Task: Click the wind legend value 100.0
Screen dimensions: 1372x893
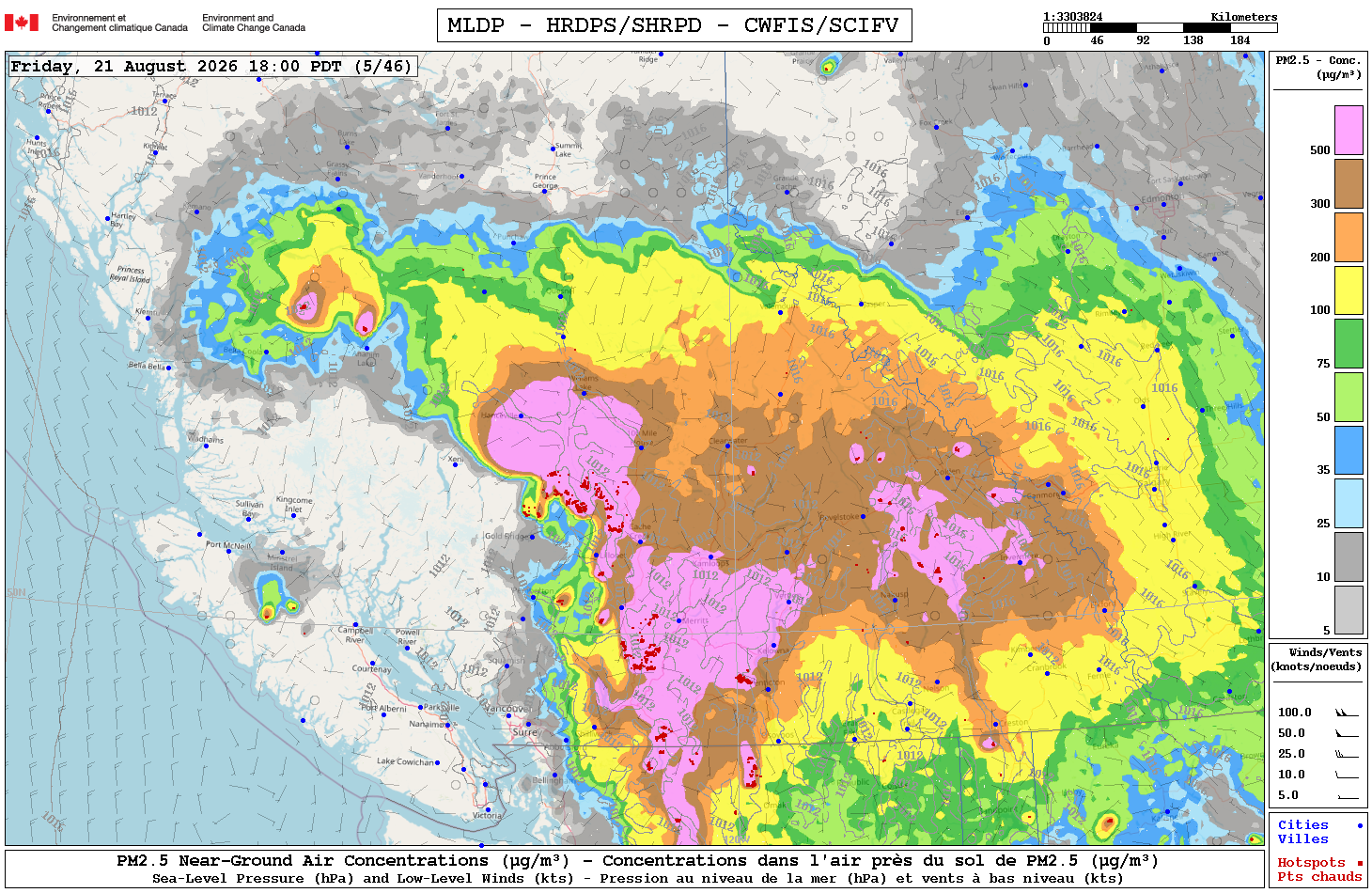Action: click(x=1294, y=713)
